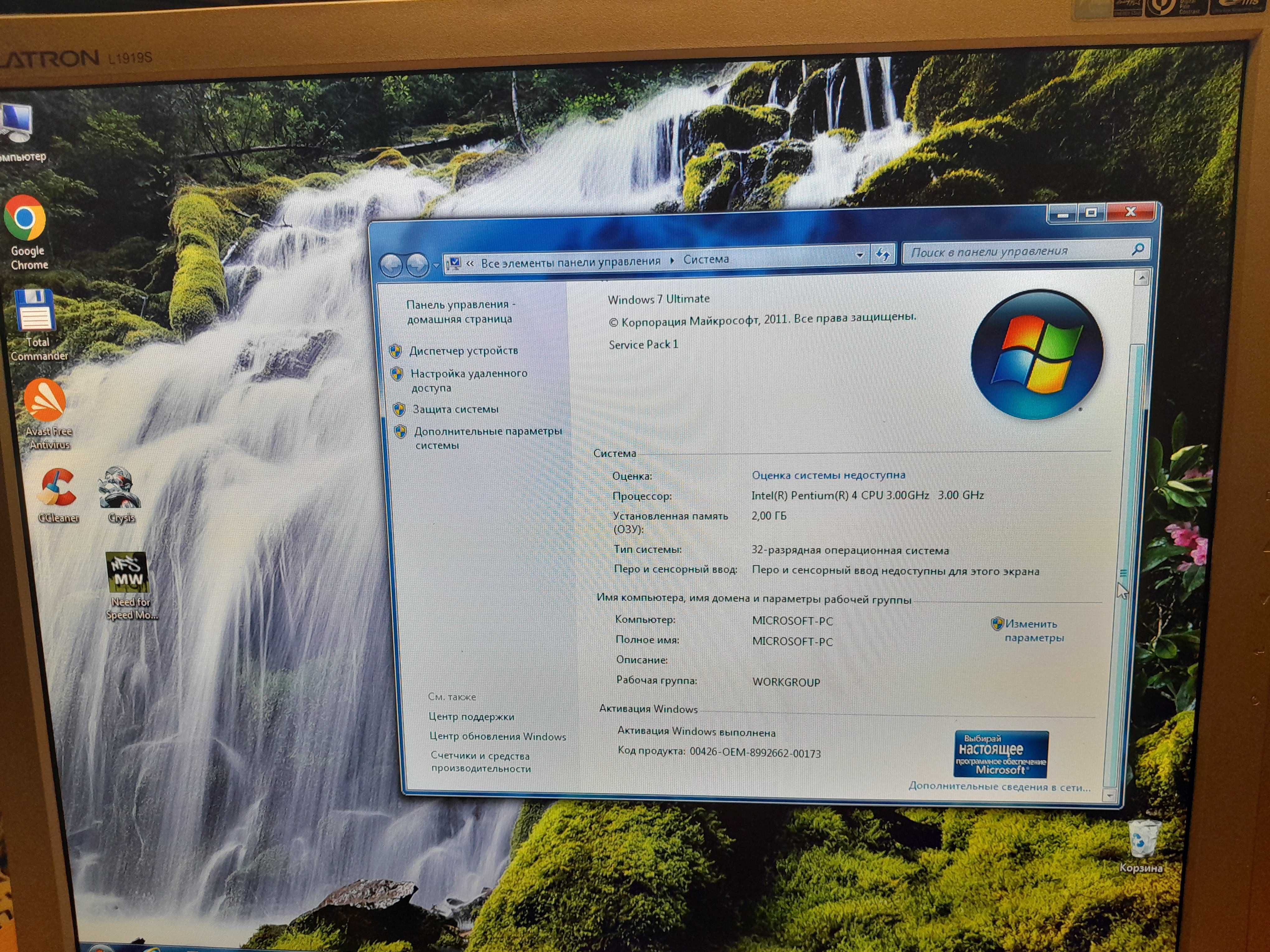Screen dimensions: 1270x952
Task: Open 'Панель управления - домашняя страница' link
Action: tap(460, 312)
